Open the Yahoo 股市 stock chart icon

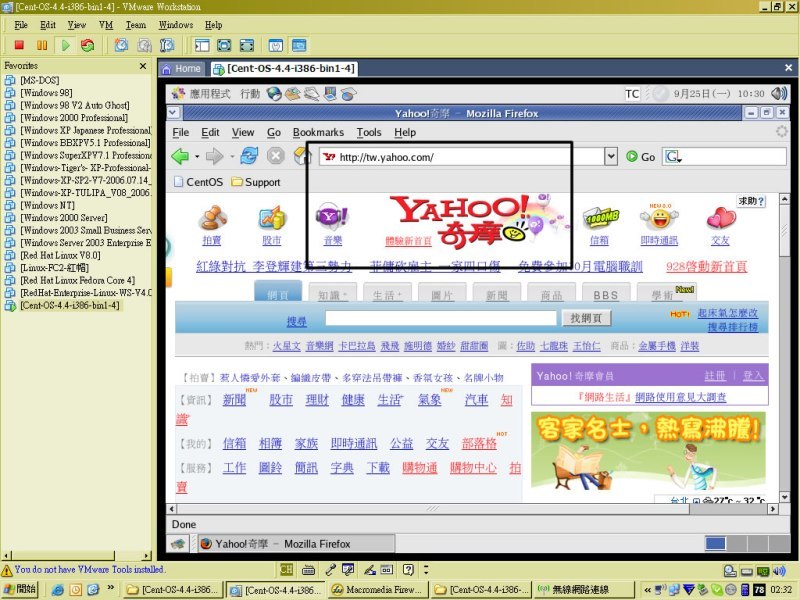[272, 218]
